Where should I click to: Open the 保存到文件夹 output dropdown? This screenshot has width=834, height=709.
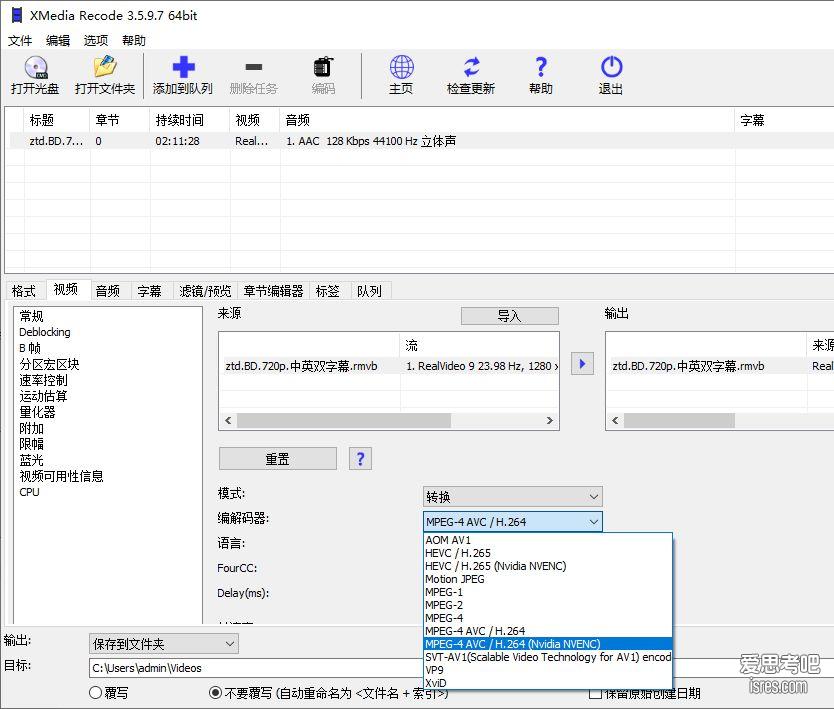(x=164, y=644)
